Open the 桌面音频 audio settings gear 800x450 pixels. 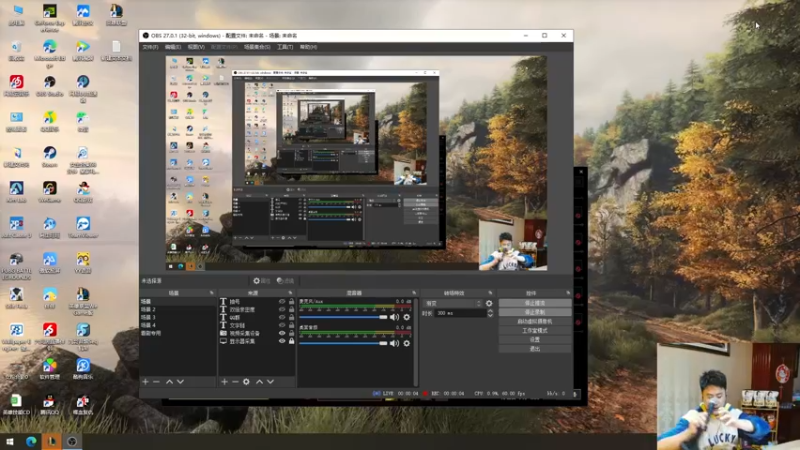pyautogui.click(x=407, y=343)
